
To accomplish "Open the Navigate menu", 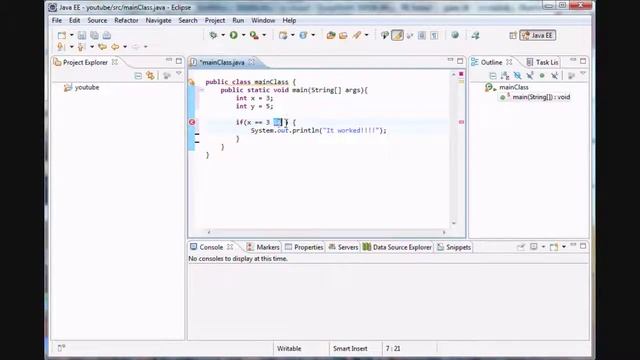I will (158, 20).
